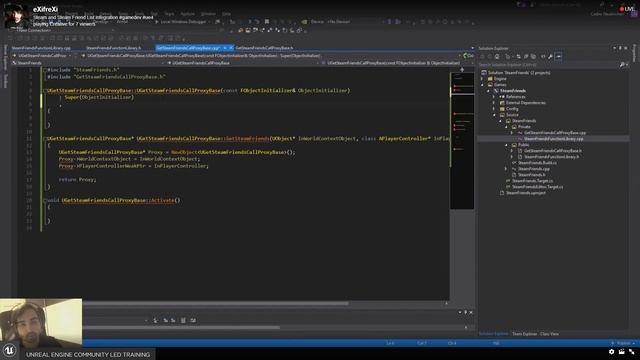Expand the Config folder

(x=494, y=109)
